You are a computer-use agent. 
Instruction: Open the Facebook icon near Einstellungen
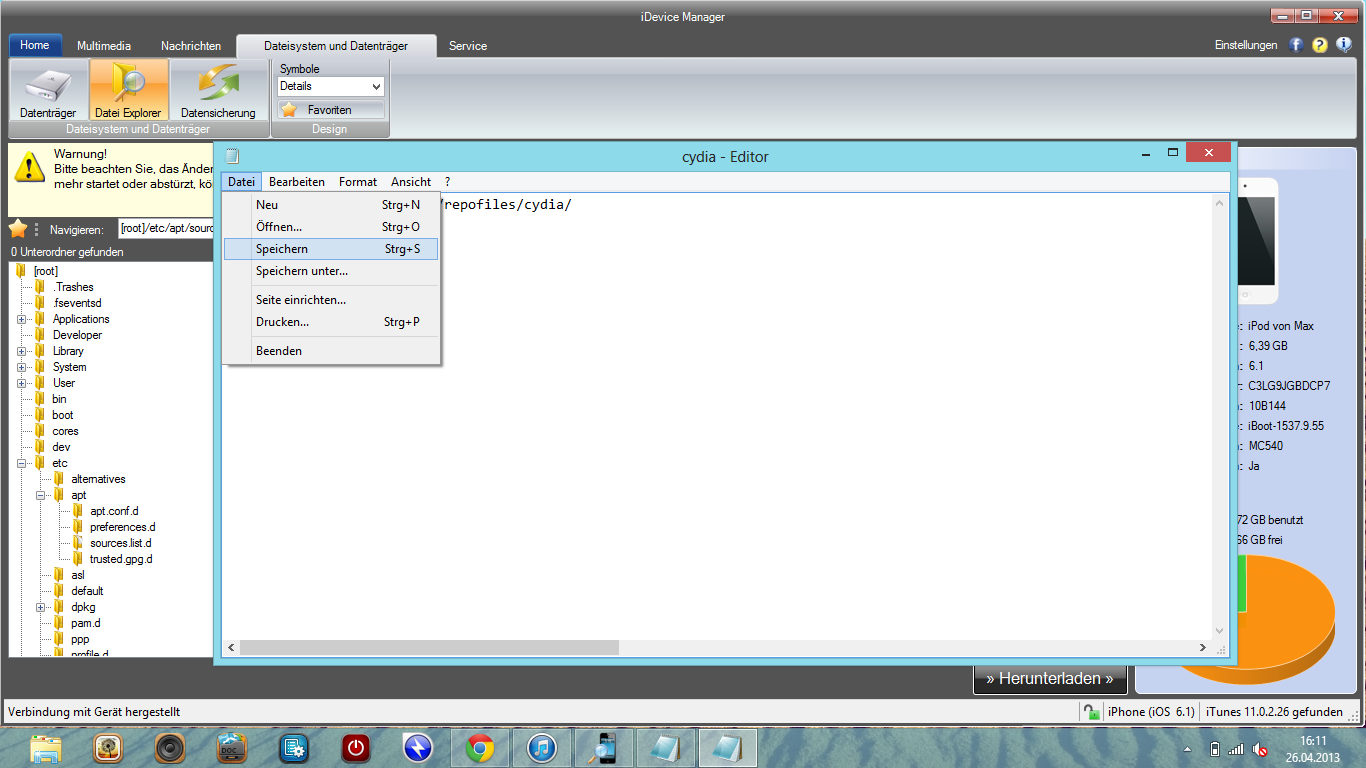coord(1297,45)
